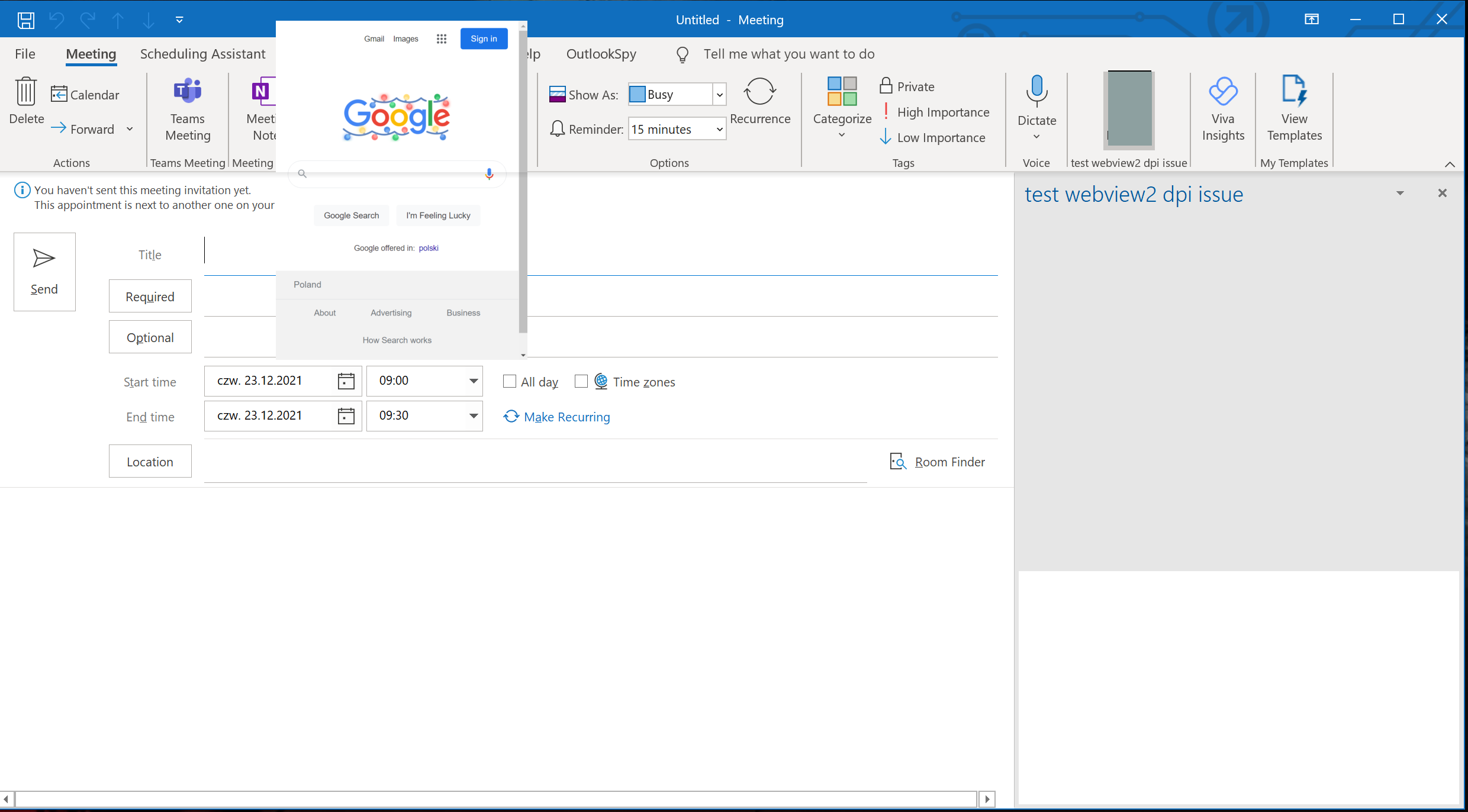Click polski language link
This screenshot has height=812, width=1468.
[429, 248]
